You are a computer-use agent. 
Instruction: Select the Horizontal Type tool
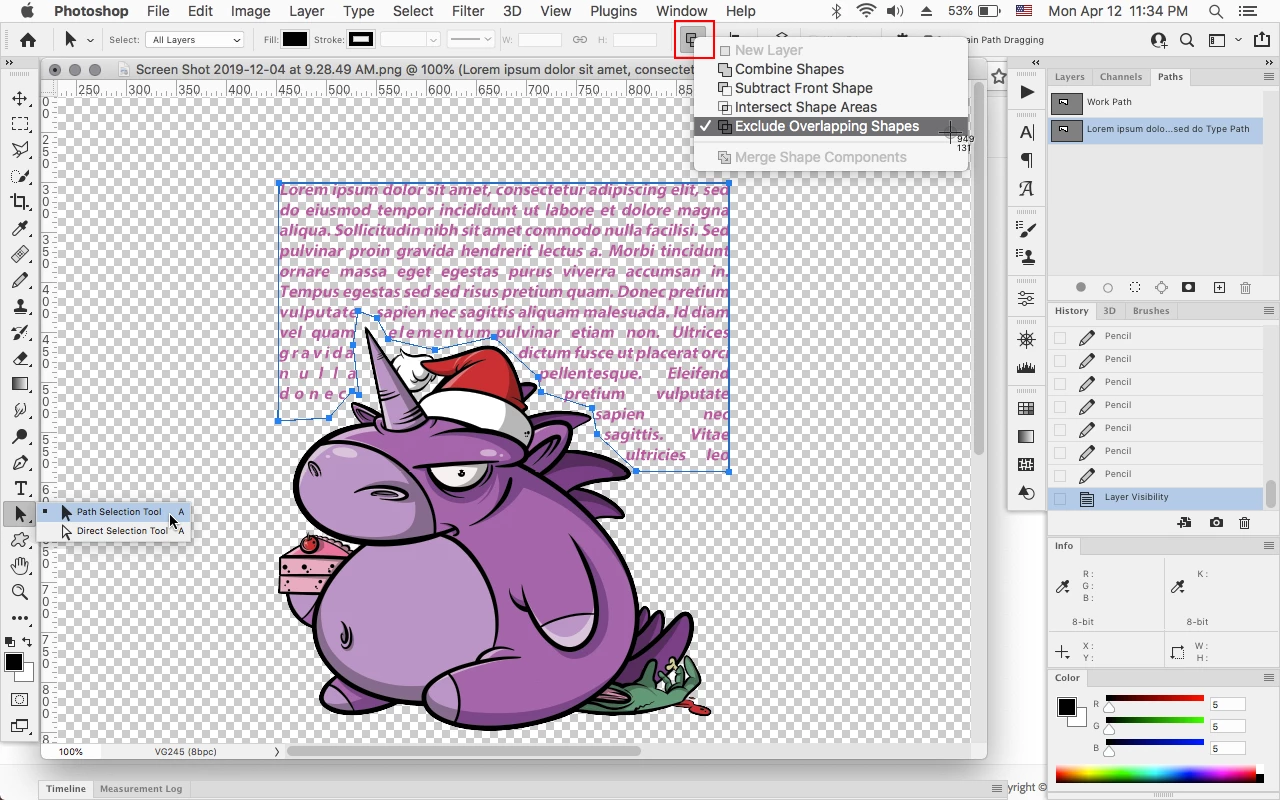tap(20, 488)
